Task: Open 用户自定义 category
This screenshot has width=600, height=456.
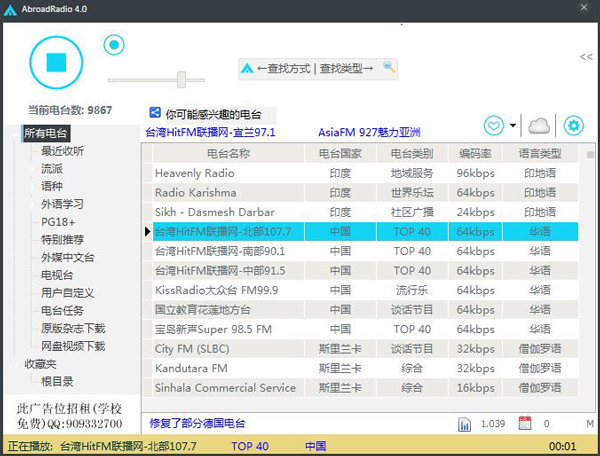Action: pos(68,293)
